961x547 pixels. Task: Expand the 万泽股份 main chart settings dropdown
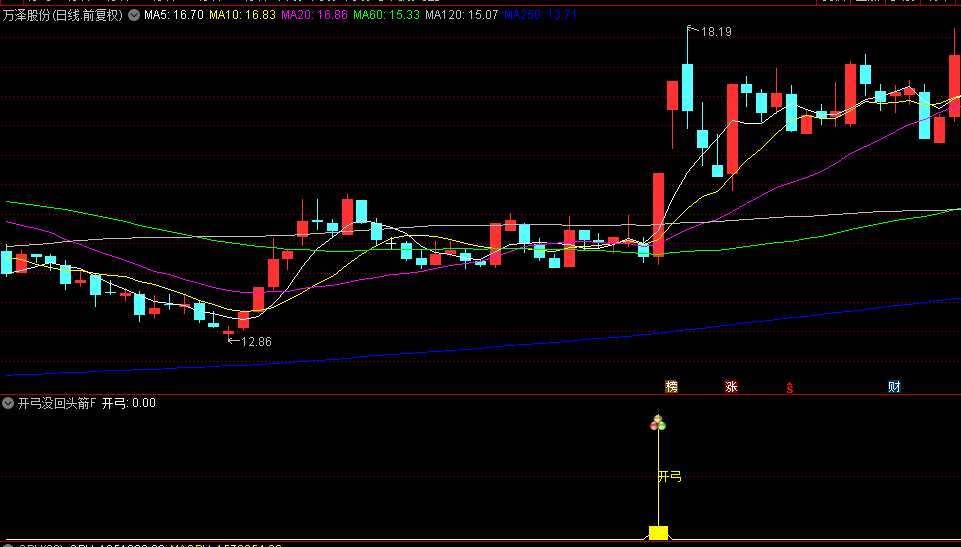(134, 15)
